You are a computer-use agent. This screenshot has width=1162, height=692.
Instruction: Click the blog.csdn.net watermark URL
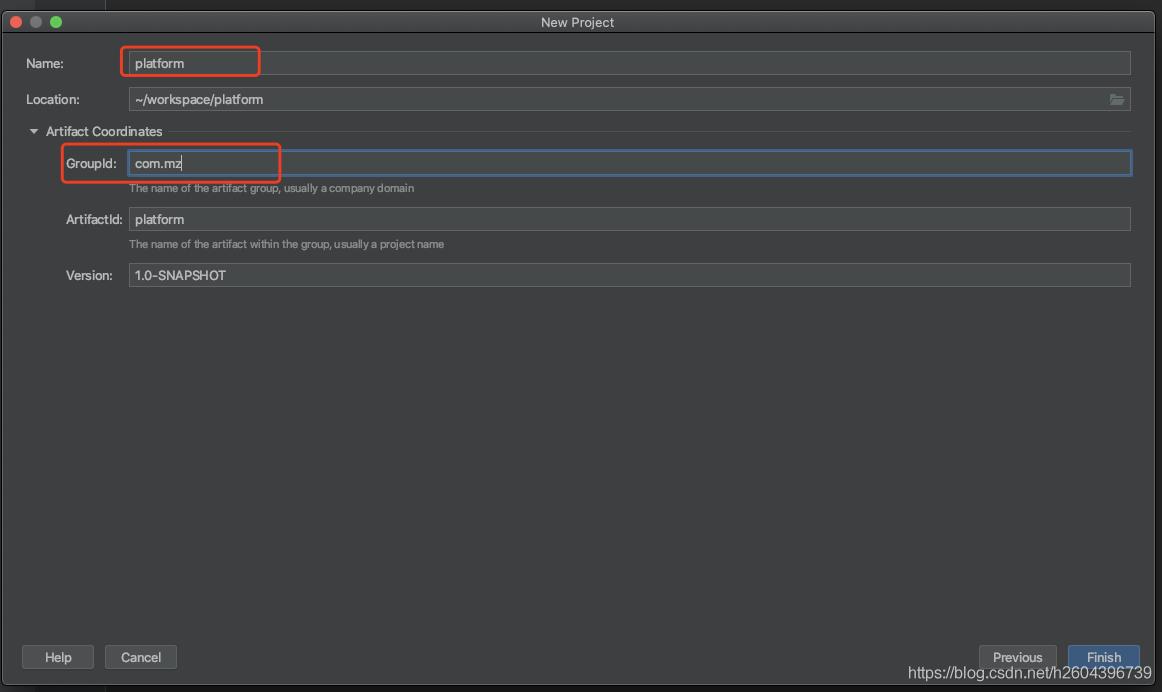(x=1029, y=674)
